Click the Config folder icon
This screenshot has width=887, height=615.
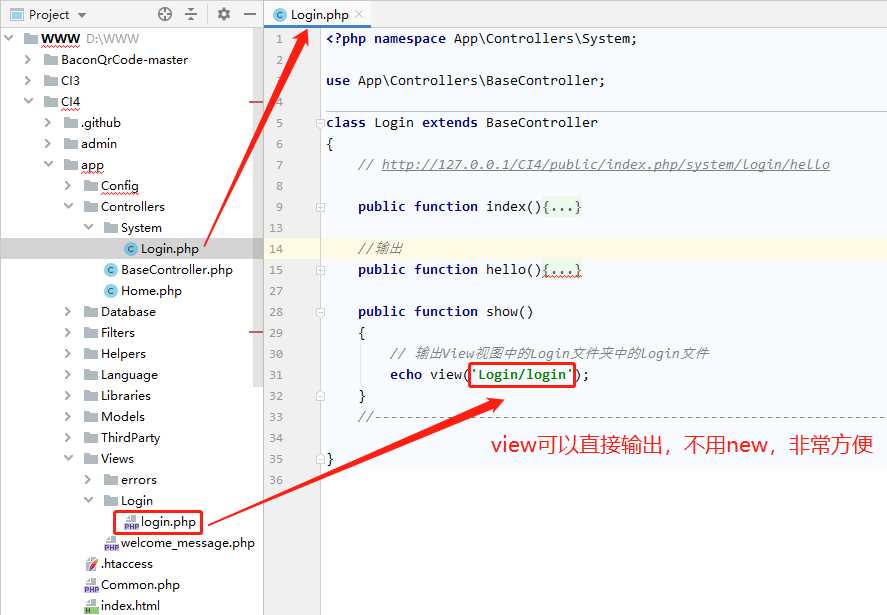point(91,185)
